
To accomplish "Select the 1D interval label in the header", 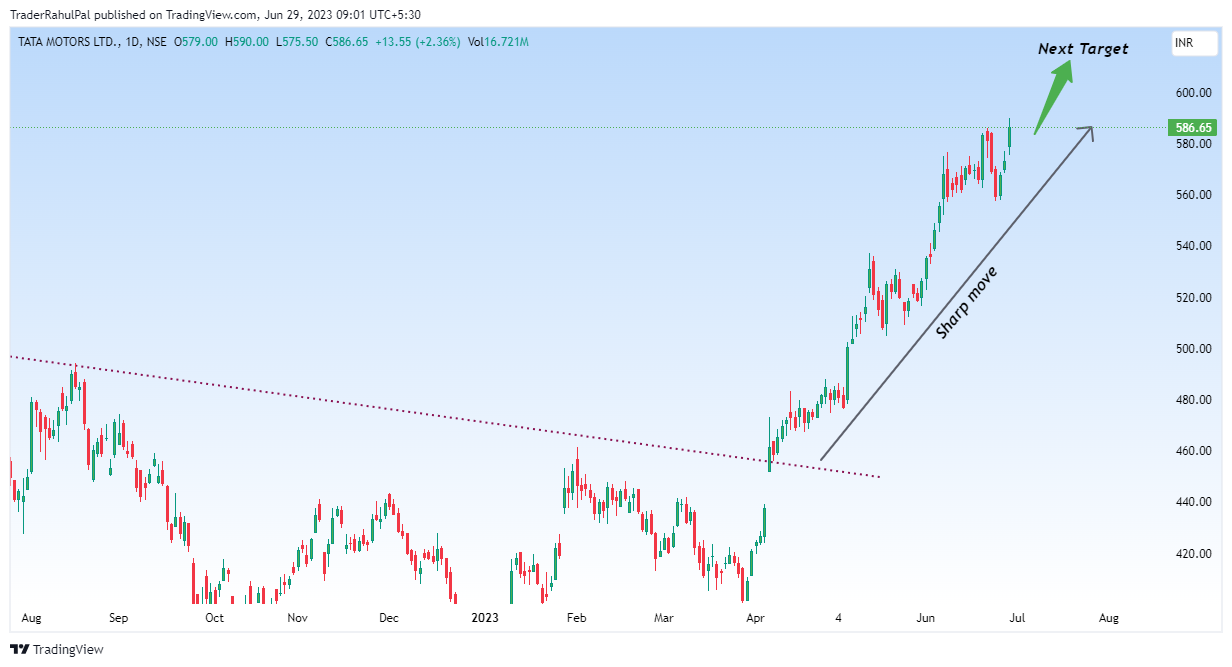I will pyautogui.click(x=134, y=42).
